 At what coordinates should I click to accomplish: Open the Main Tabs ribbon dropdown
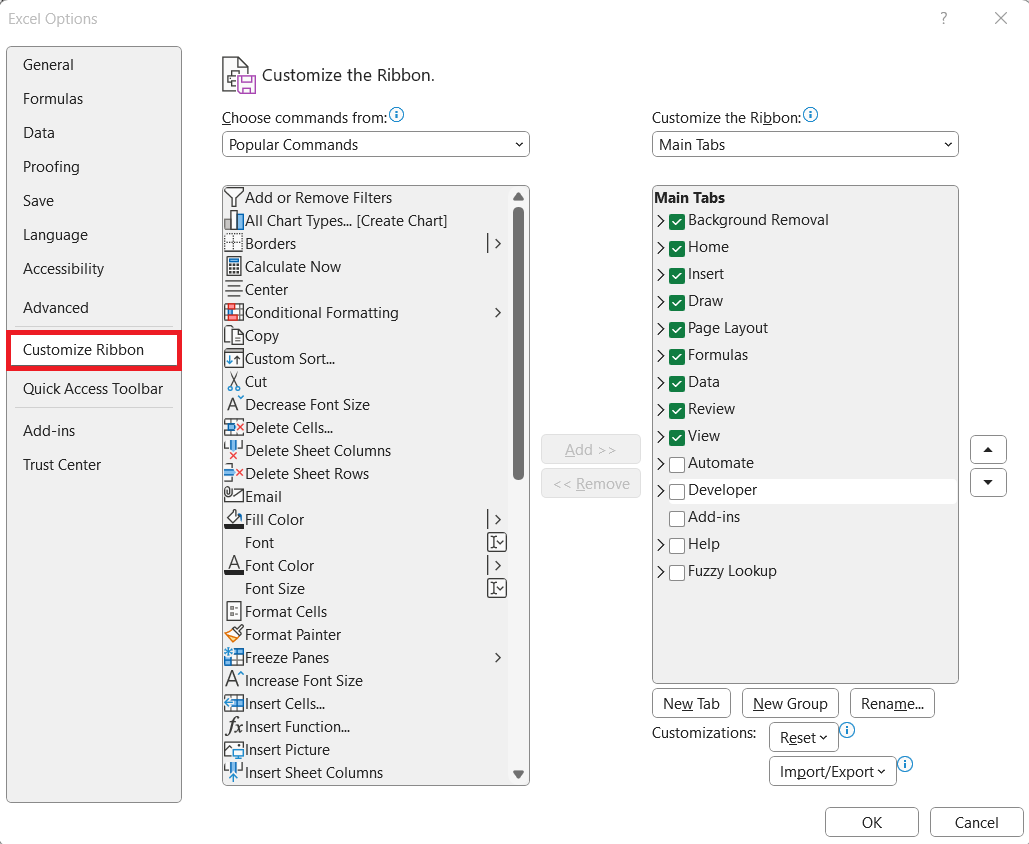[x=805, y=144]
